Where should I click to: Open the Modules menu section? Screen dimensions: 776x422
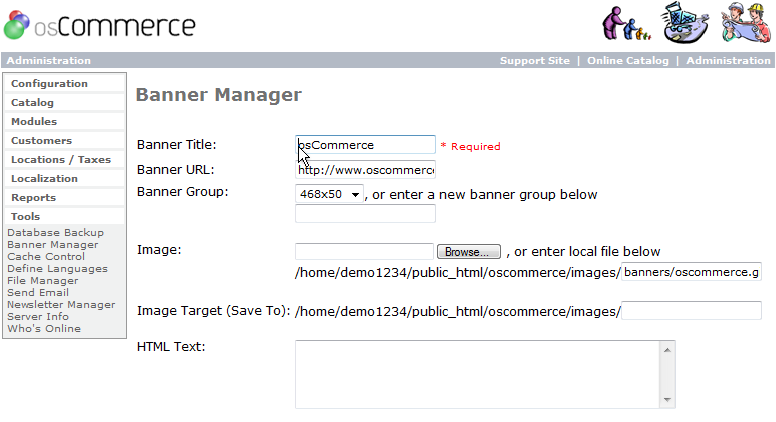click(64, 121)
